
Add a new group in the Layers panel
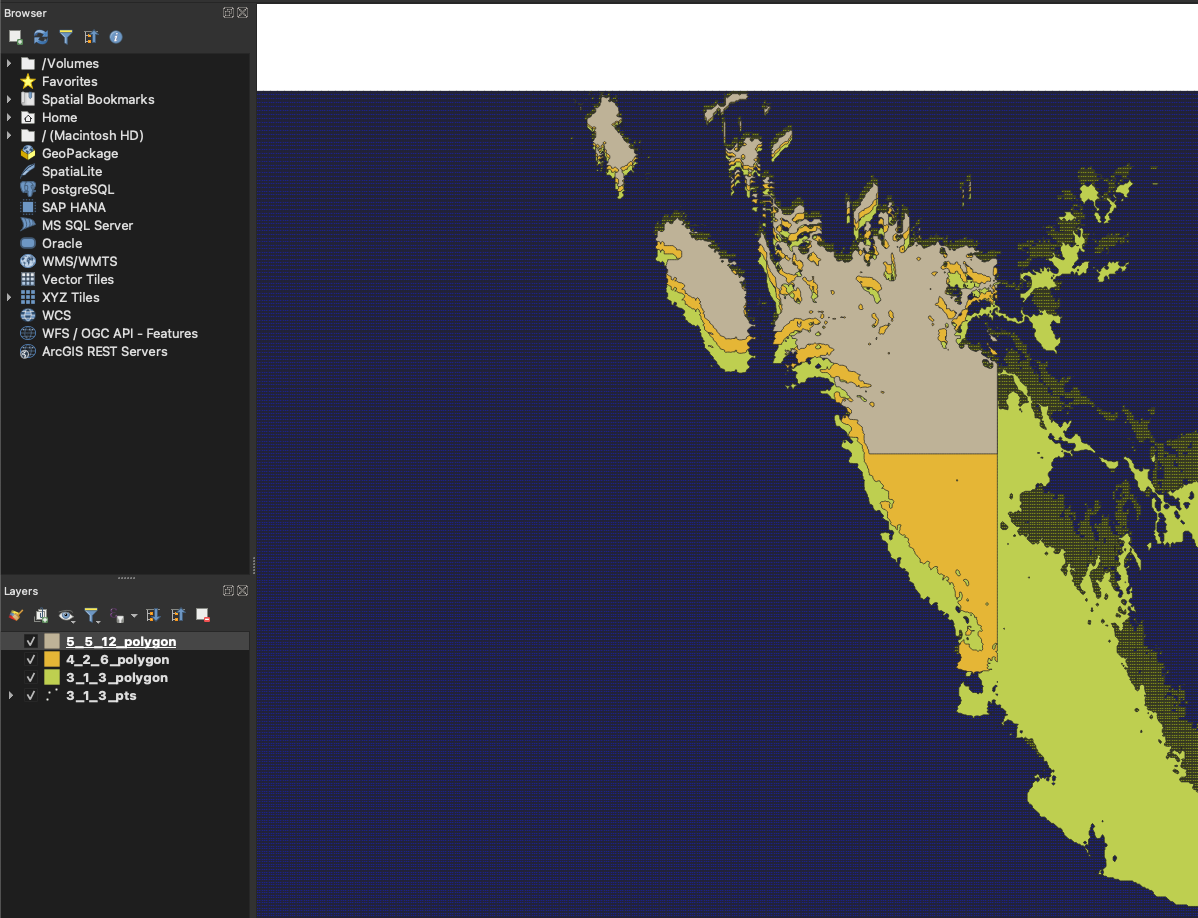click(40, 615)
